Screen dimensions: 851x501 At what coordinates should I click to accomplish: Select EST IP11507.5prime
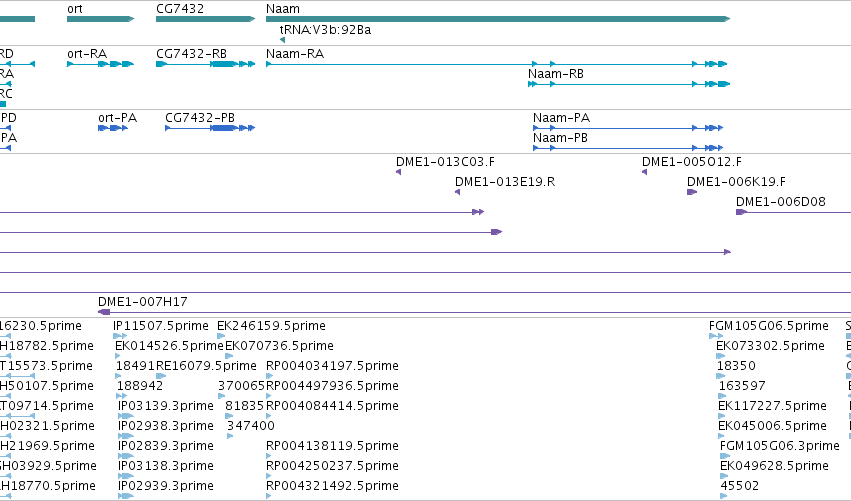(x=161, y=326)
